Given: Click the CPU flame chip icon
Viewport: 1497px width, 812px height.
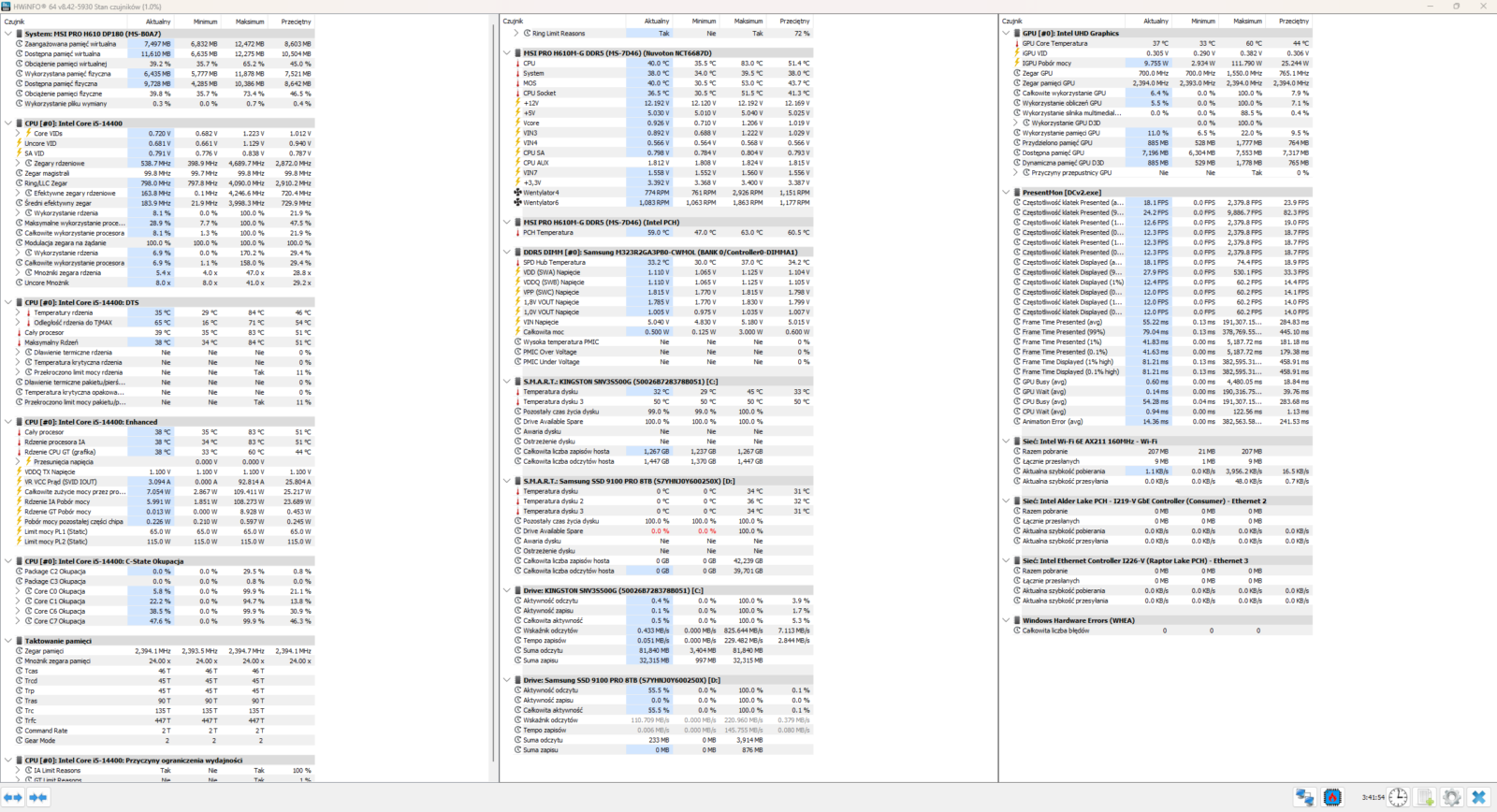Looking at the screenshot, I should [x=1332, y=797].
